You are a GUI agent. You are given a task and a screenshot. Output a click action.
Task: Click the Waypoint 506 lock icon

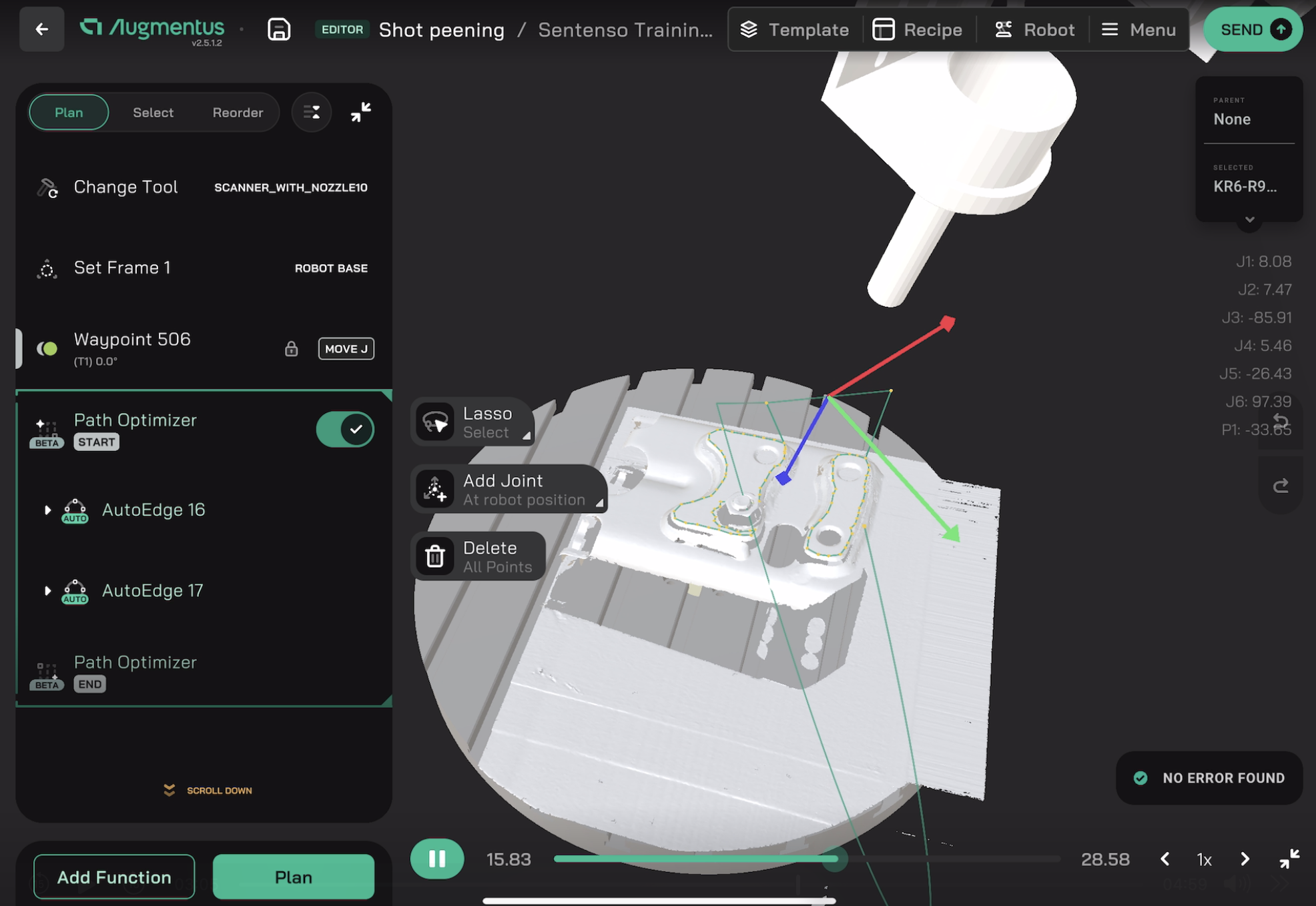(291, 349)
